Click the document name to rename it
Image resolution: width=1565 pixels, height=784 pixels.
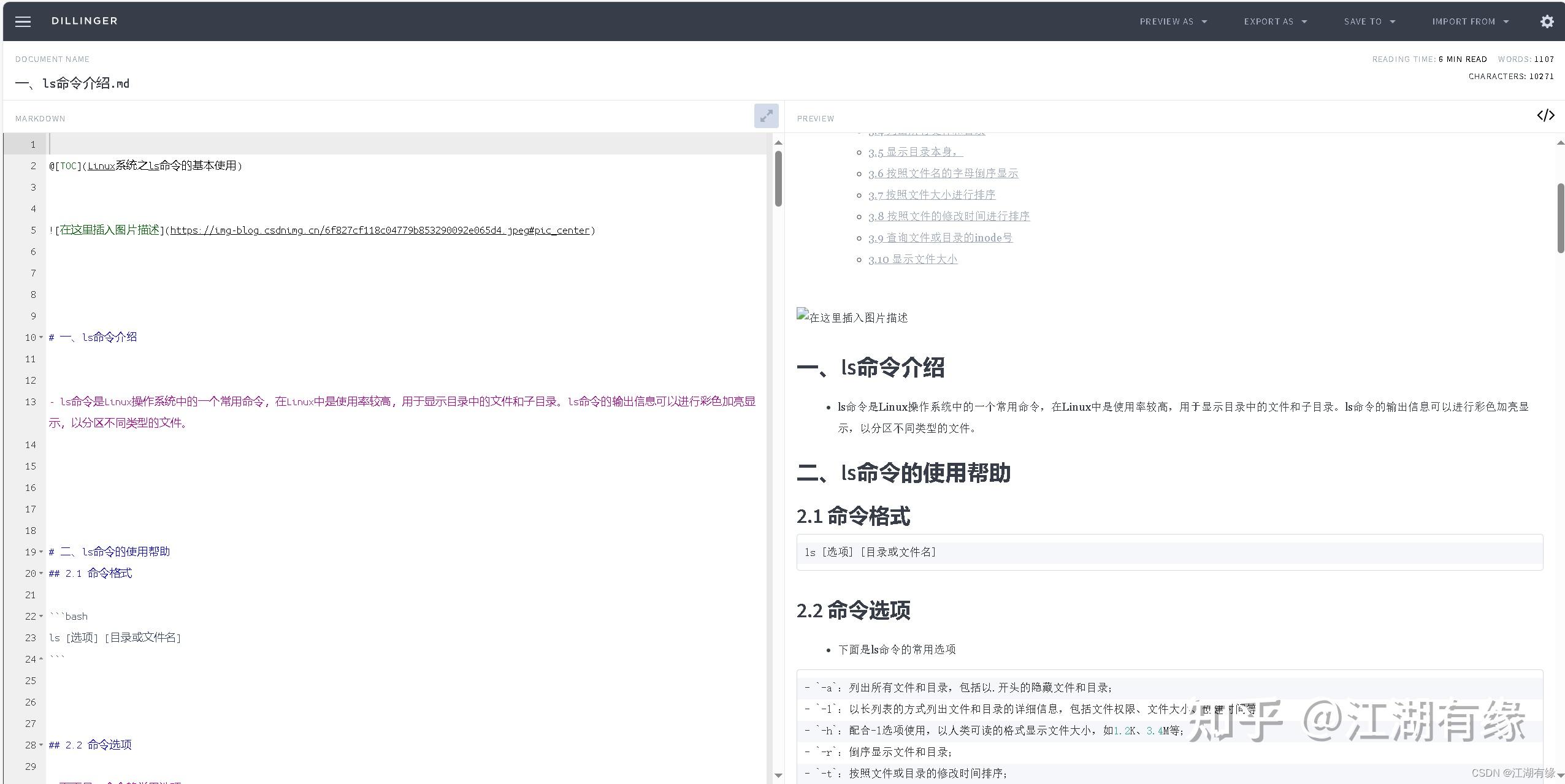[72, 83]
